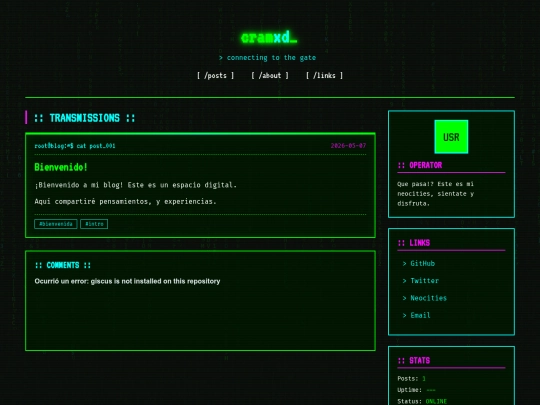Viewport: 540px width, 405px height.
Task: Click the 'Aquí compartiré pensamientos' paragraph
Action: coord(126,201)
